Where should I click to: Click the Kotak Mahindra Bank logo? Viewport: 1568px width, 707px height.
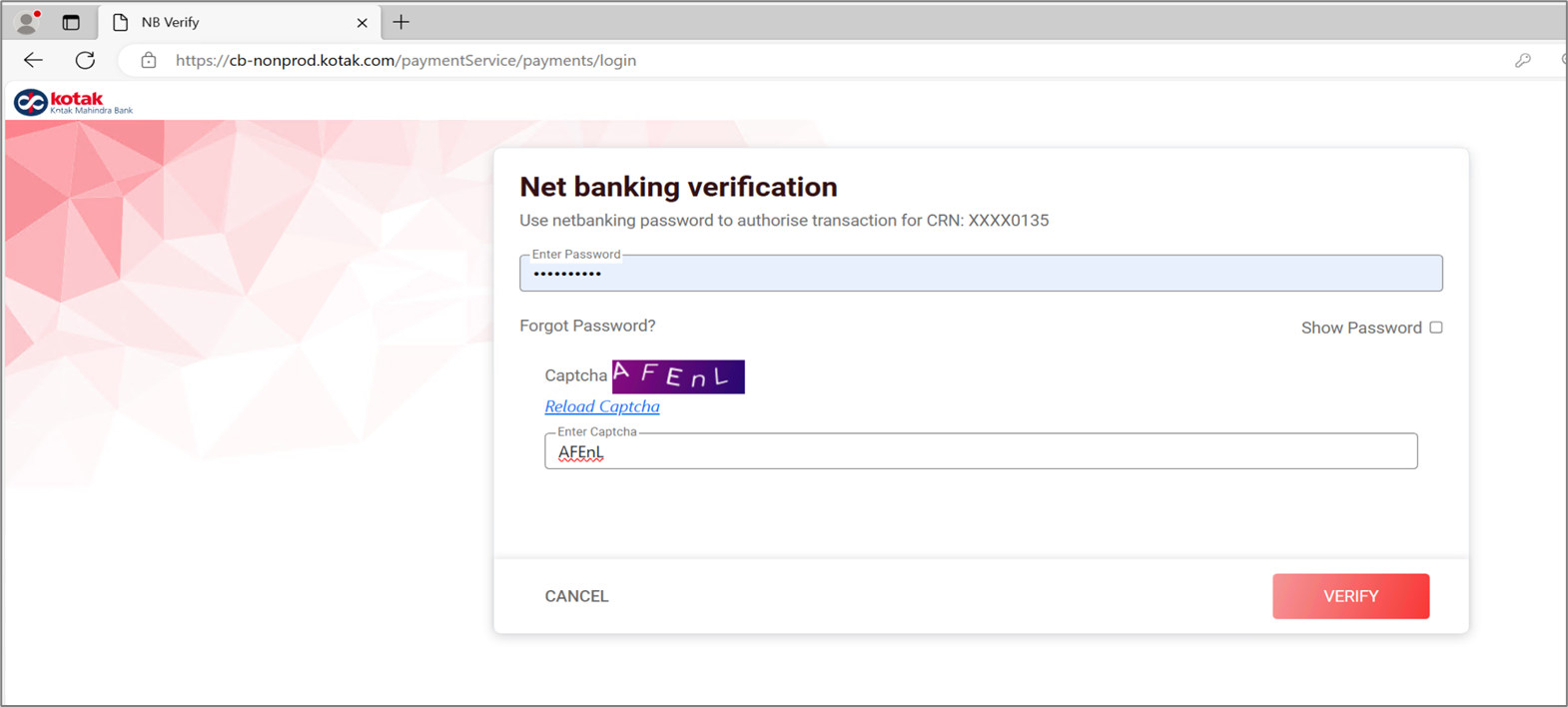click(73, 102)
